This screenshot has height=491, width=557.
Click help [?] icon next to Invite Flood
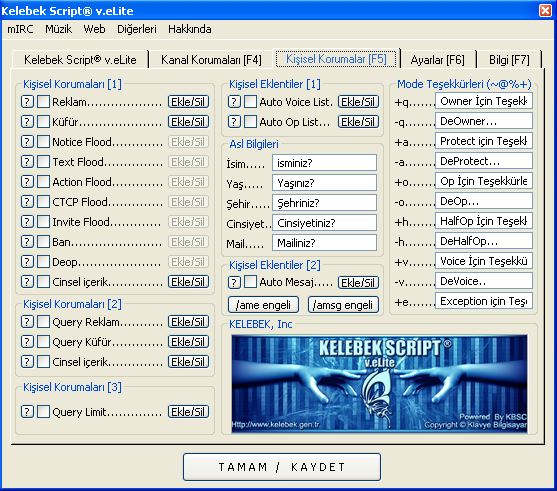27,222
